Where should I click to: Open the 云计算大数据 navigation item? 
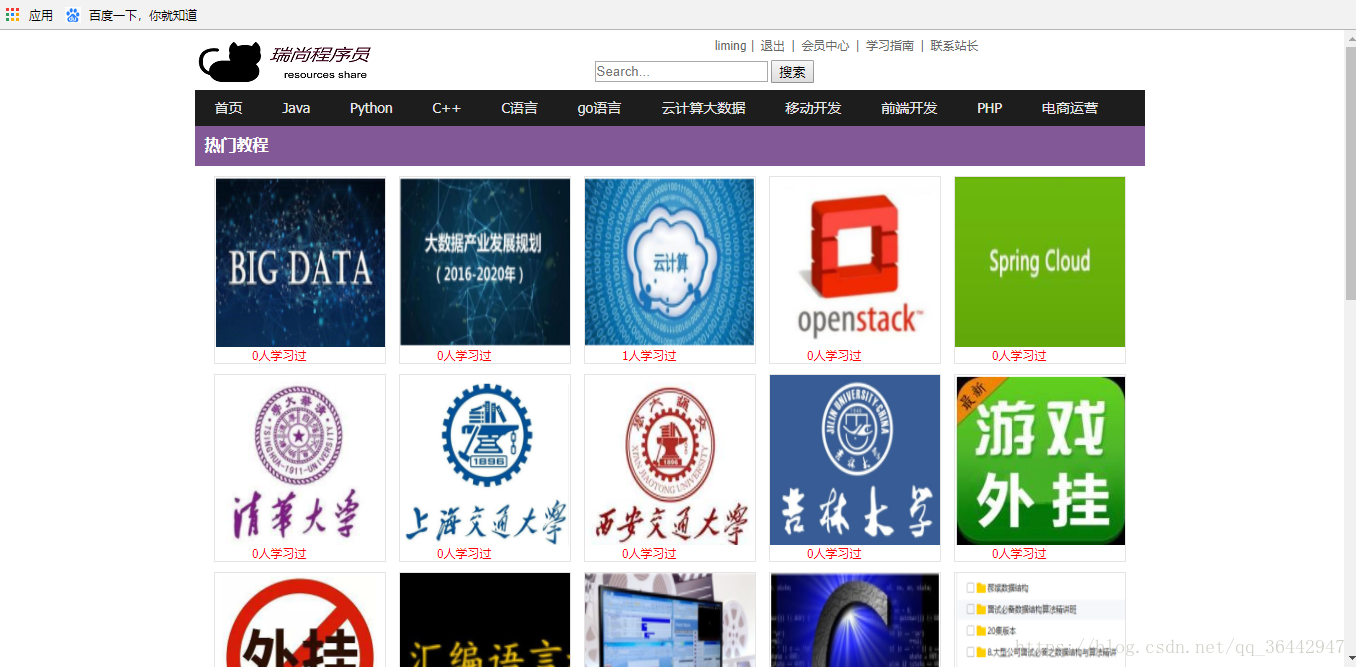703,108
